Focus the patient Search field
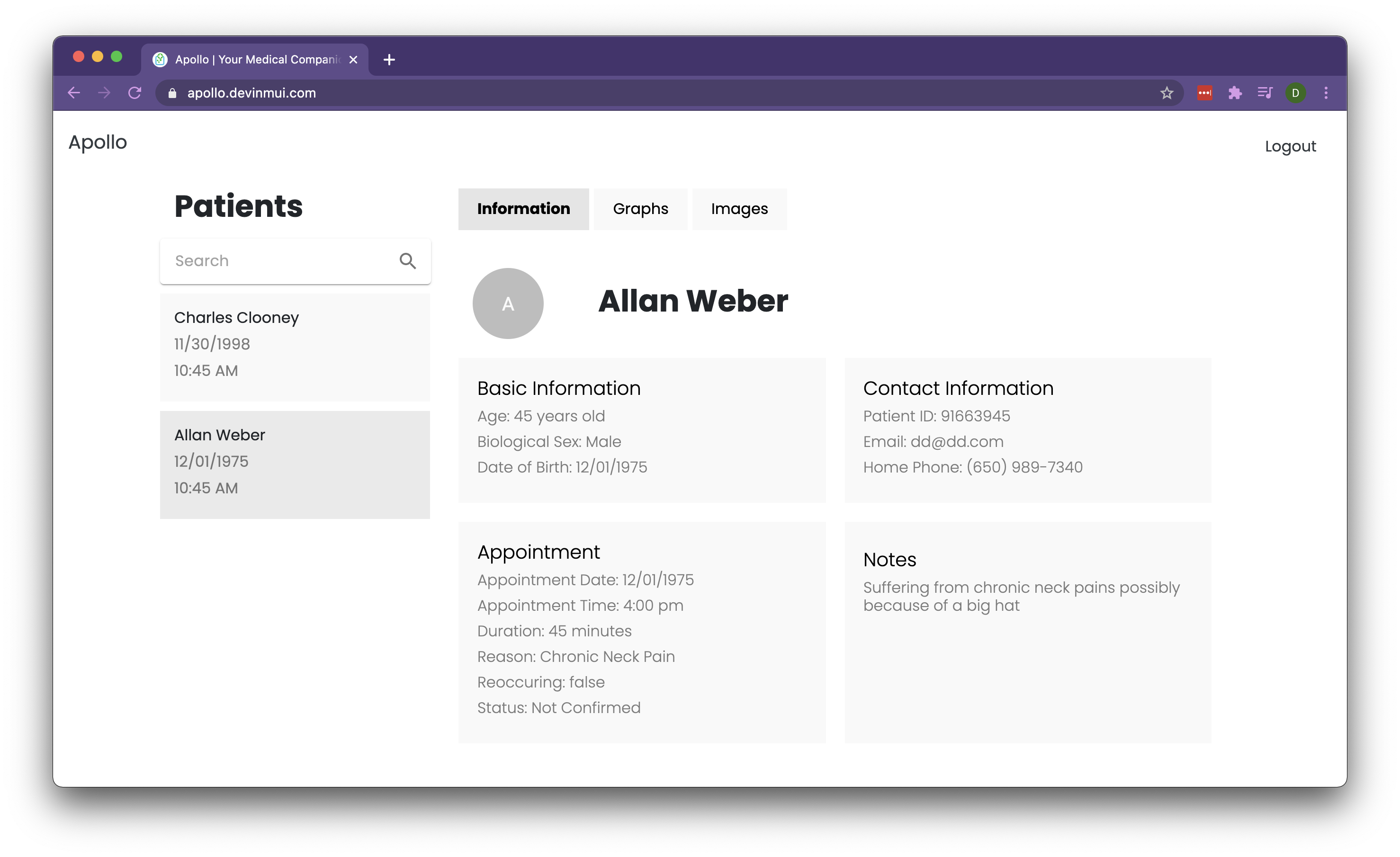 [x=278, y=261]
